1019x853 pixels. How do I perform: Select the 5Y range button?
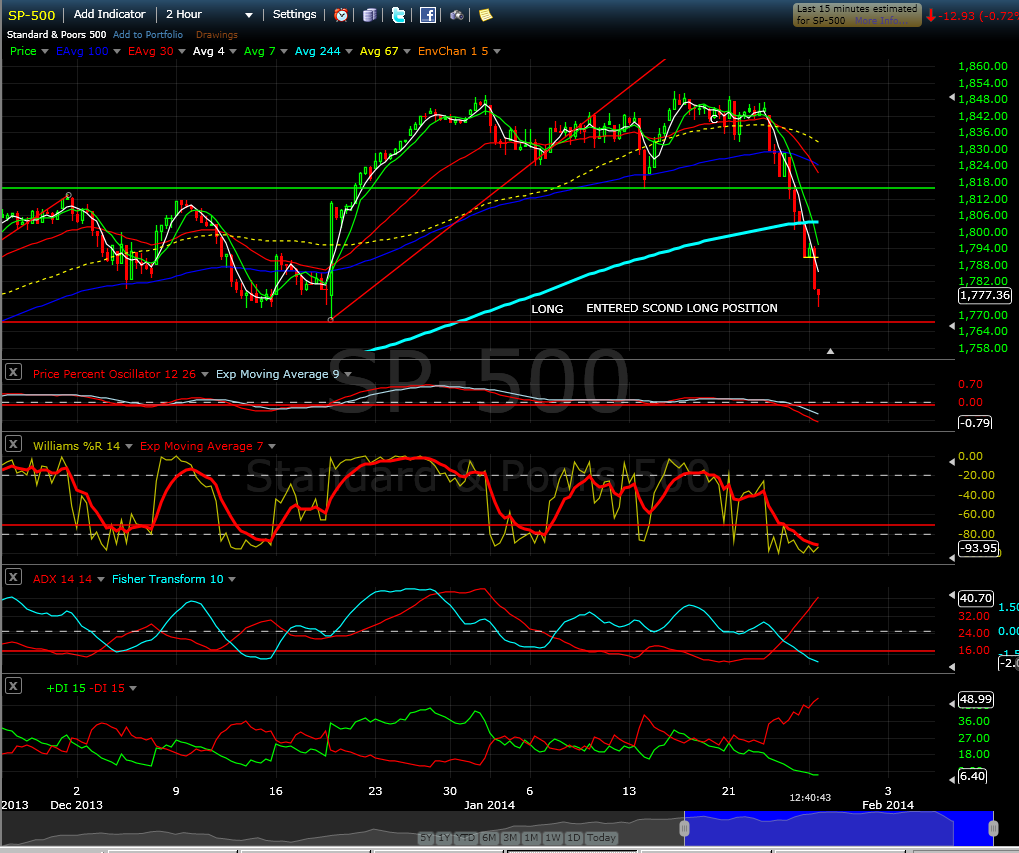[426, 837]
